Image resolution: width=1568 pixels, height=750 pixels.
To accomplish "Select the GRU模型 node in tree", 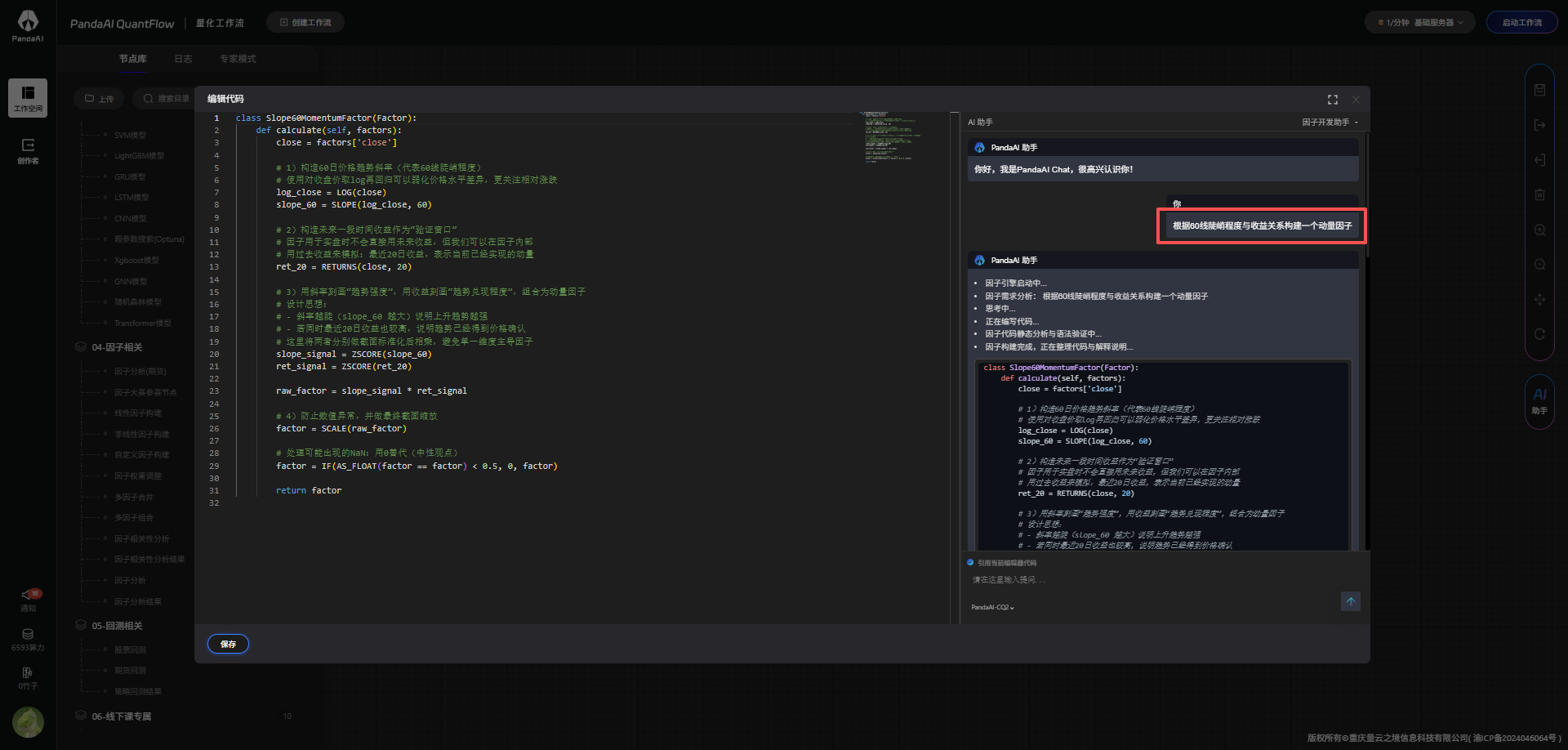I will click(130, 177).
